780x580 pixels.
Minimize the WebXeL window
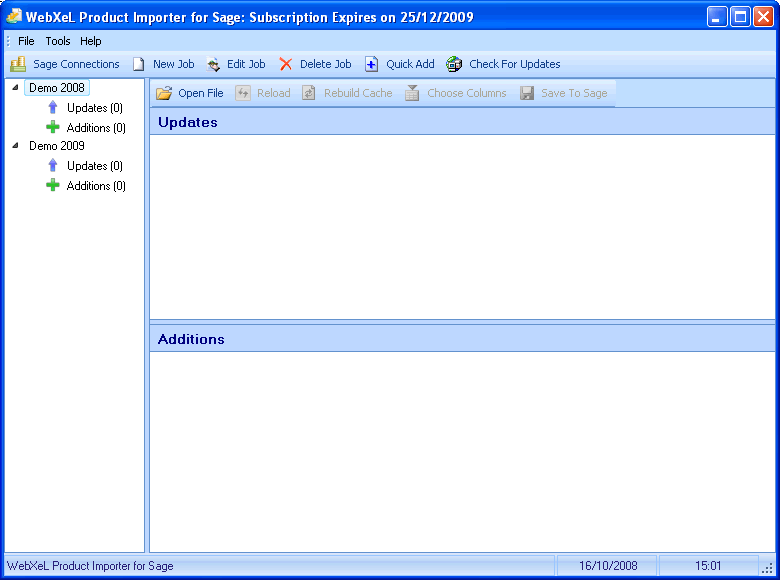tap(716, 17)
